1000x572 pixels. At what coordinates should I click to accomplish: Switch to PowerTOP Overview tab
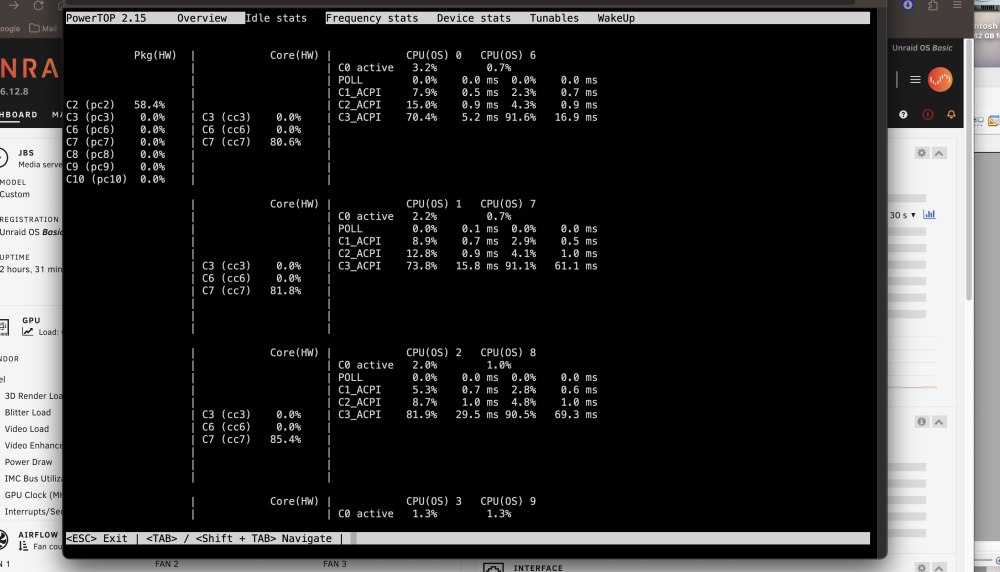[202, 18]
